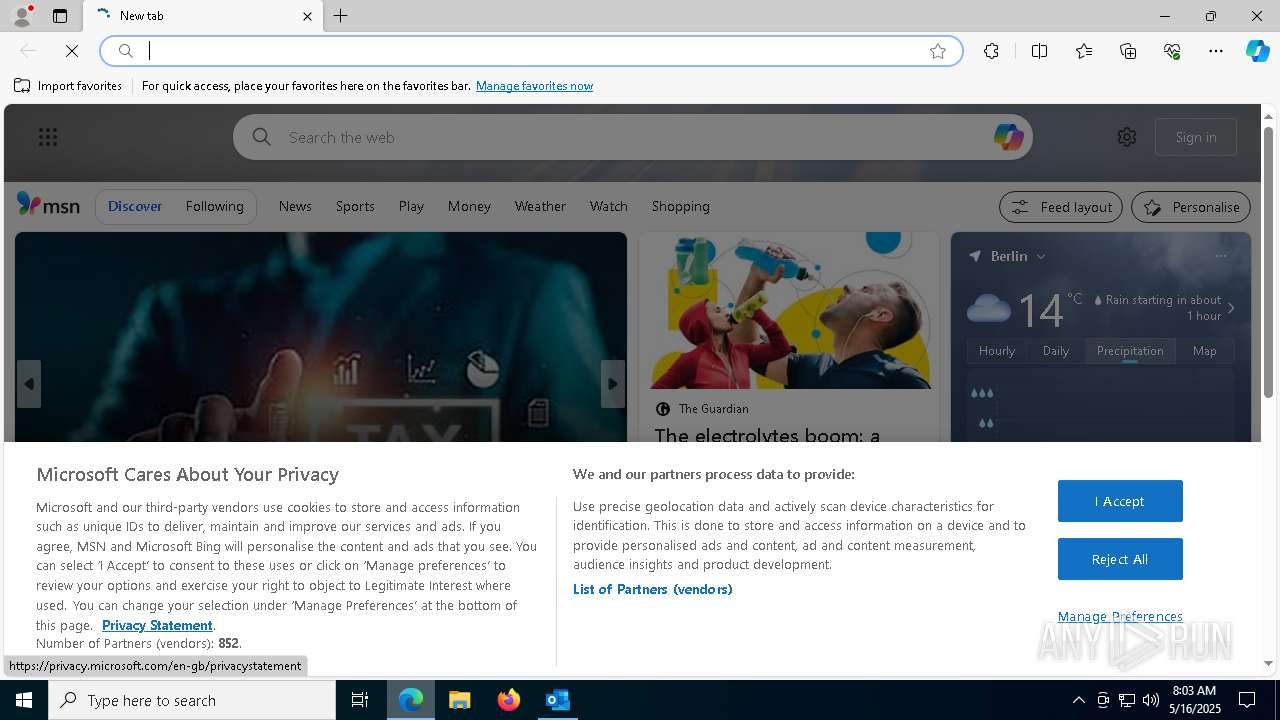1280x720 pixels.
Task: Expand rain forecast chevron arrow
Action: click(x=1231, y=308)
